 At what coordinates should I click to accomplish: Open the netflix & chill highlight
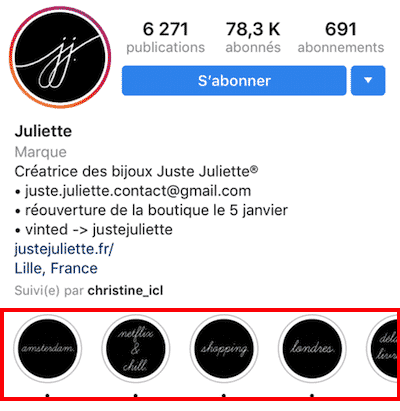[135, 349]
